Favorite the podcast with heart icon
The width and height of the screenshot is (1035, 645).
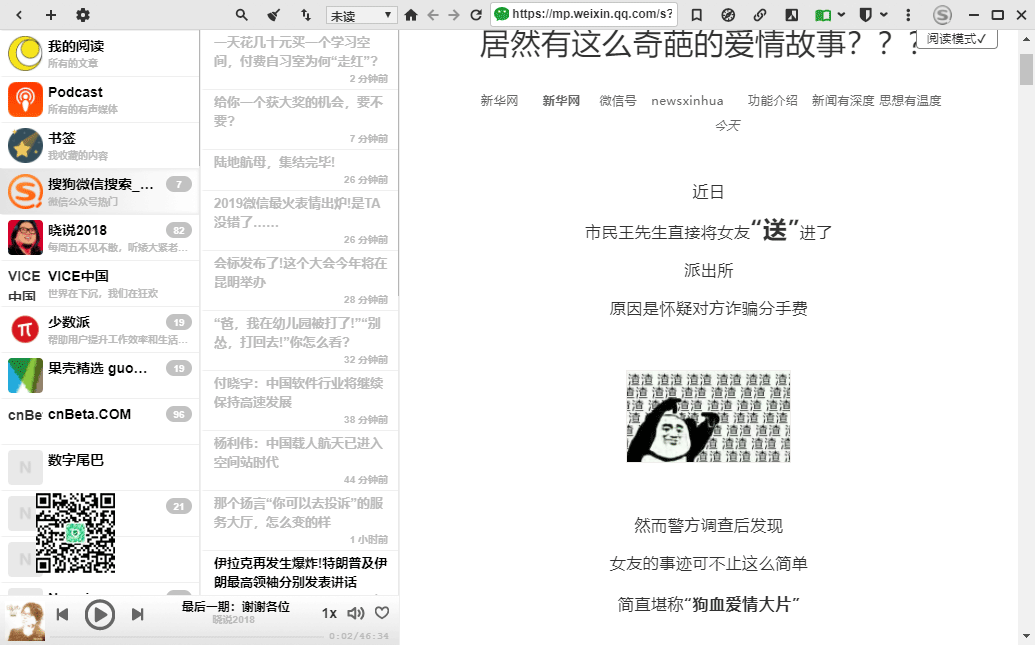pyautogui.click(x=382, y=613)
